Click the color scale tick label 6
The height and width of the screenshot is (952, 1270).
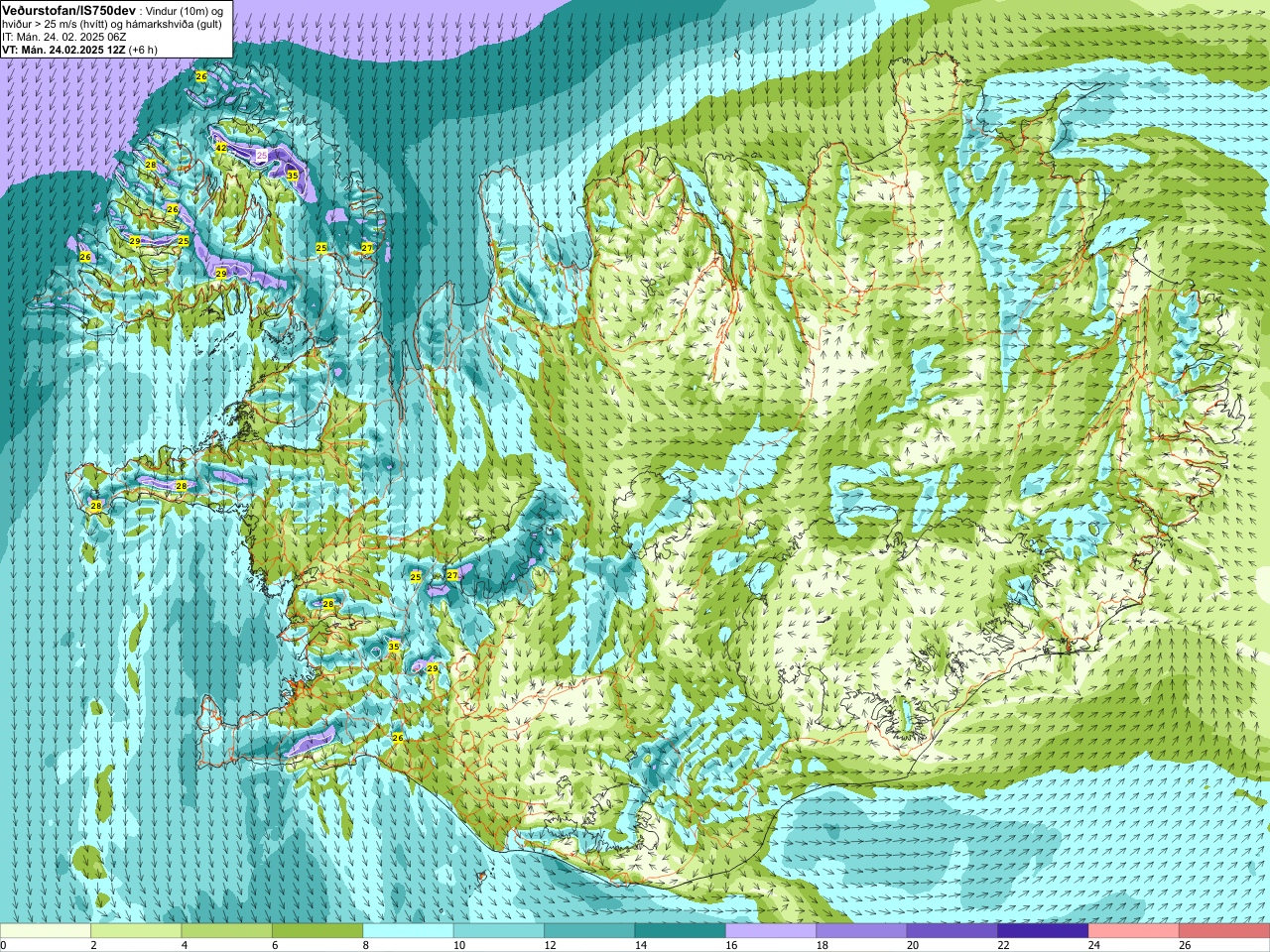click(x=275, y=946)
